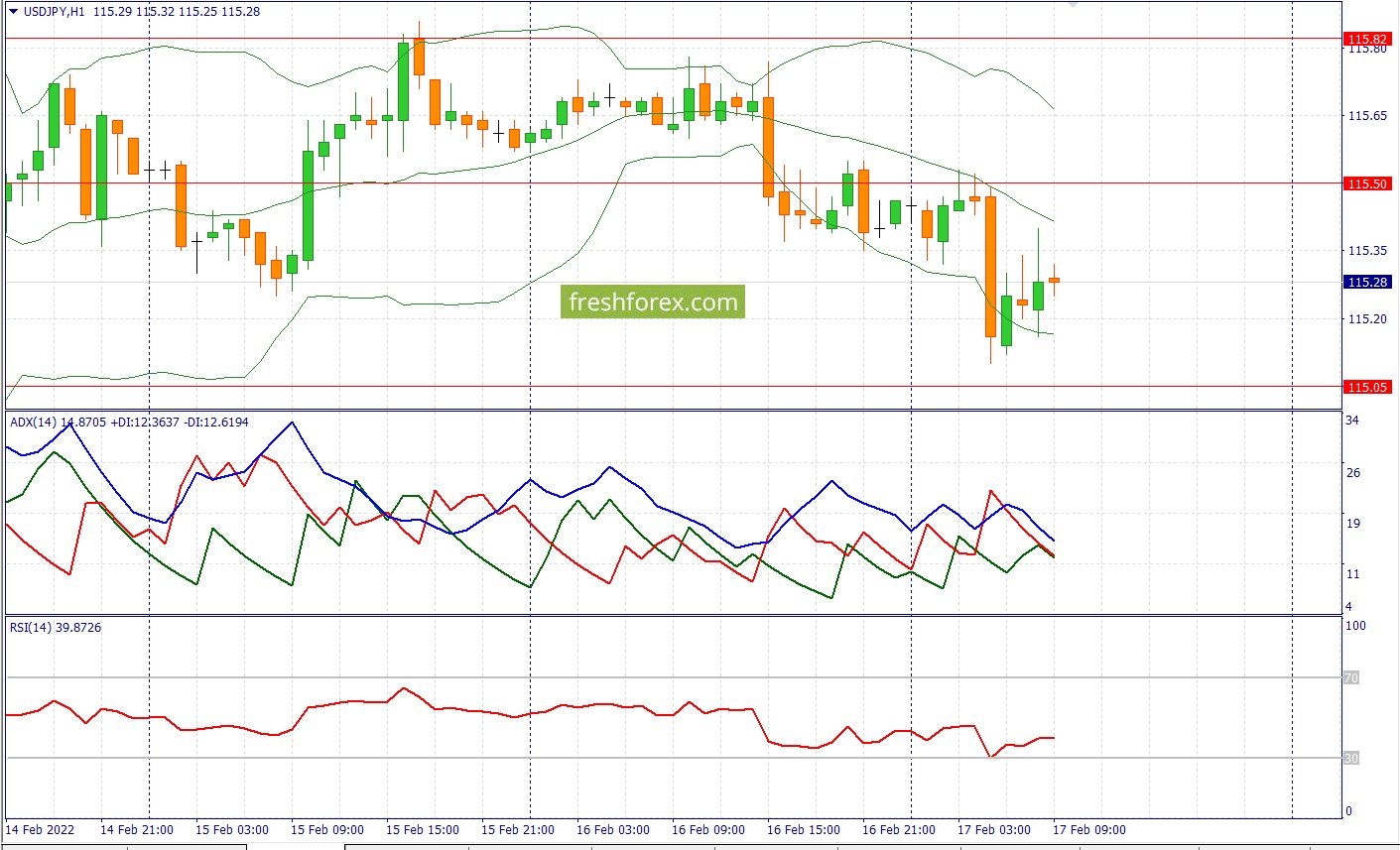Image resolution: width=1400 pixels, height=850 pixels.
Task: Click the 15 Feb 15:00 time label
Action: (x=423, y=830)
